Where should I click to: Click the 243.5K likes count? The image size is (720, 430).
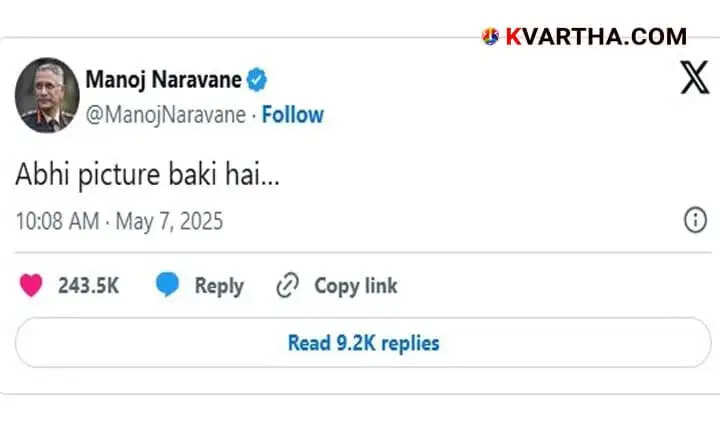[x=88, y=286]
